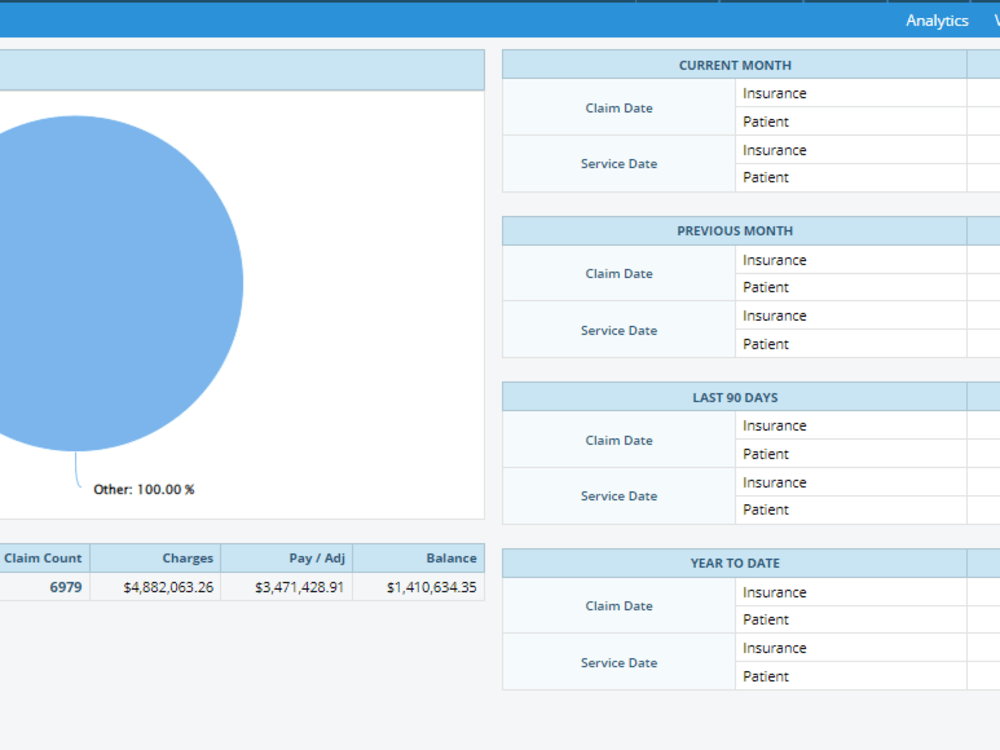1000x750 pixels.
Task: Select Claim Date cell under Last 90 Days
Action: (x=619, y=440)
